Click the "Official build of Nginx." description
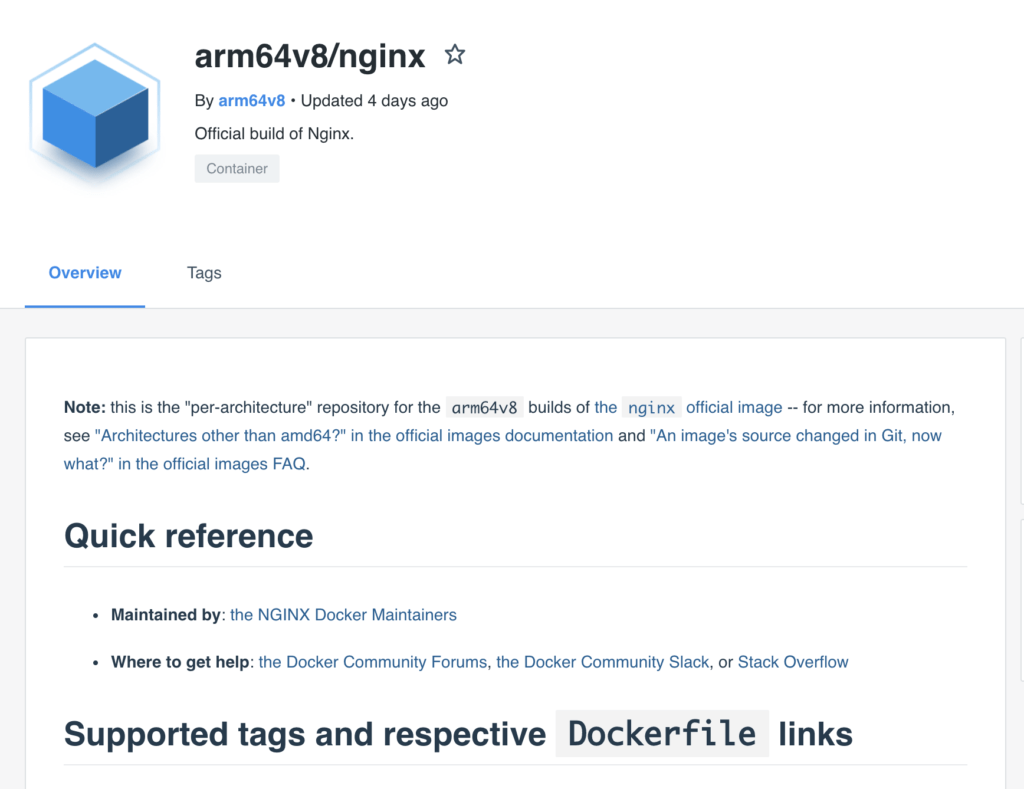Screen dimensions: 1024x789 (274, 134)
